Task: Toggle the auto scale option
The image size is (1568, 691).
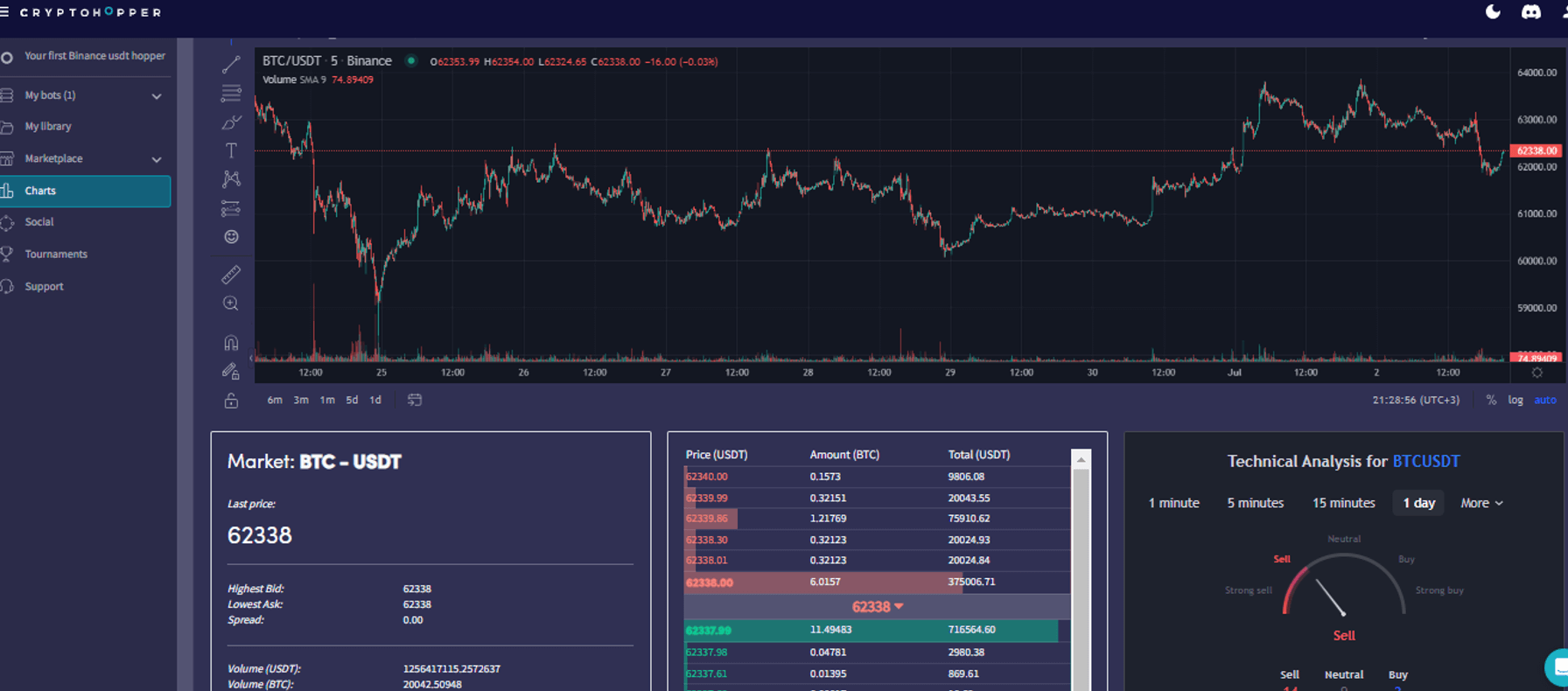Action: pos(1545,400)
